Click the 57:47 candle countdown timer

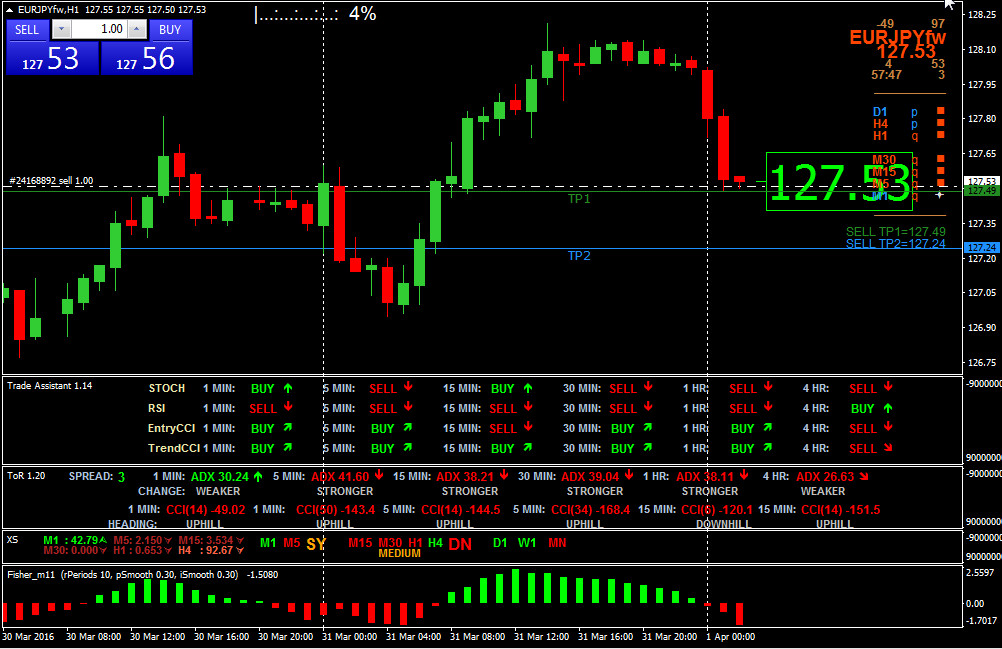point(886,75)
